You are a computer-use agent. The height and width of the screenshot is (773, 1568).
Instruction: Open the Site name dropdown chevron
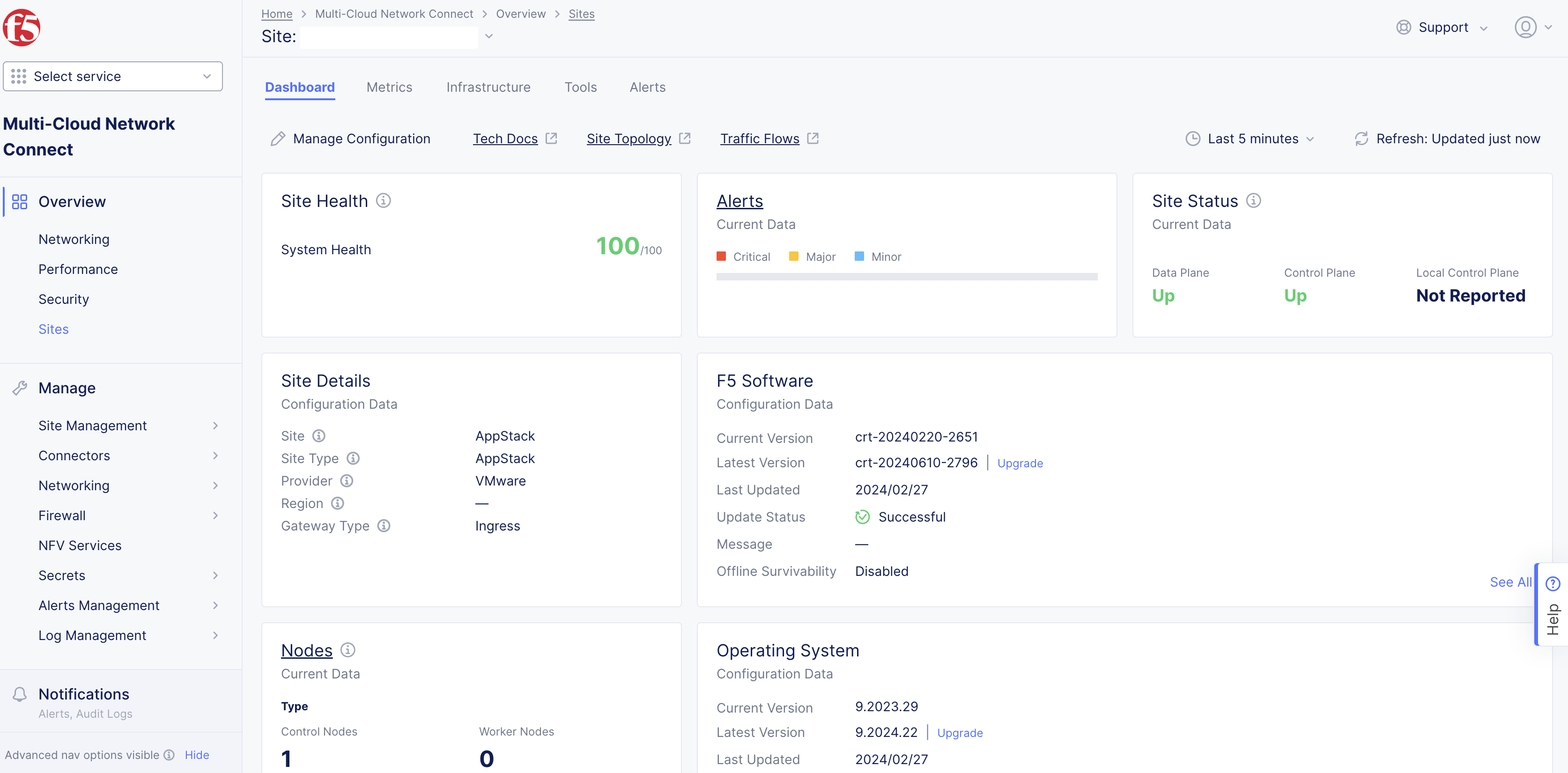489,37
